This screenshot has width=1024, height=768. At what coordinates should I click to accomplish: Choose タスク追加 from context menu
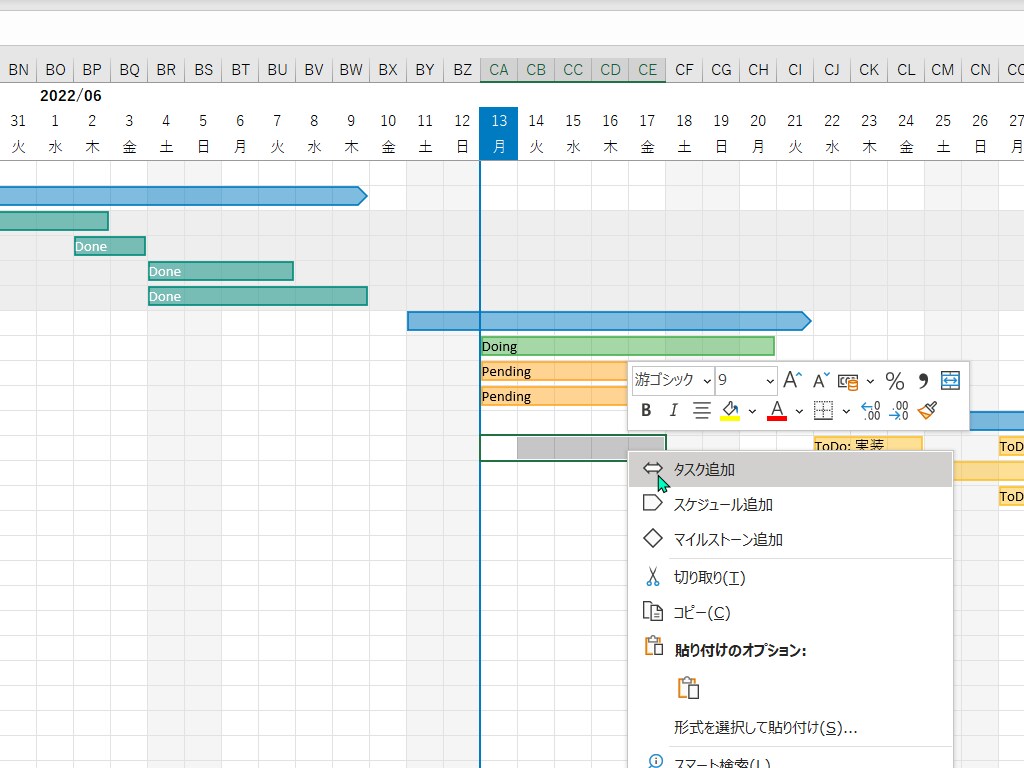pyautogui.click(x=790, y=470)
